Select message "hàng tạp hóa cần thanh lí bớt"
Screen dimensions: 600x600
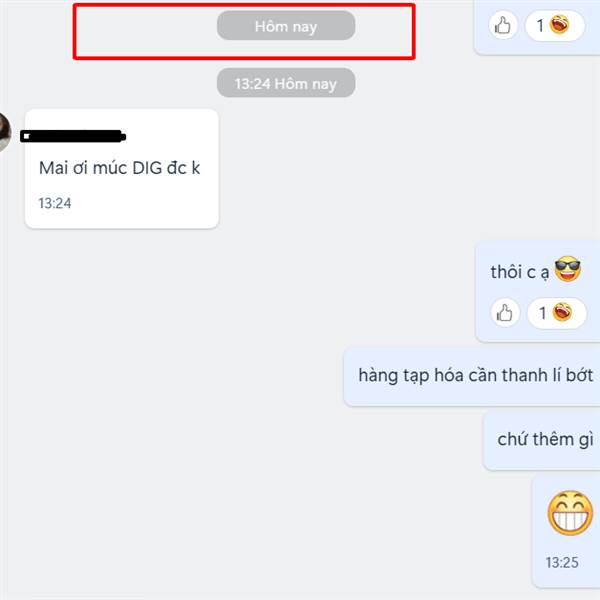(x=472, y=377)
